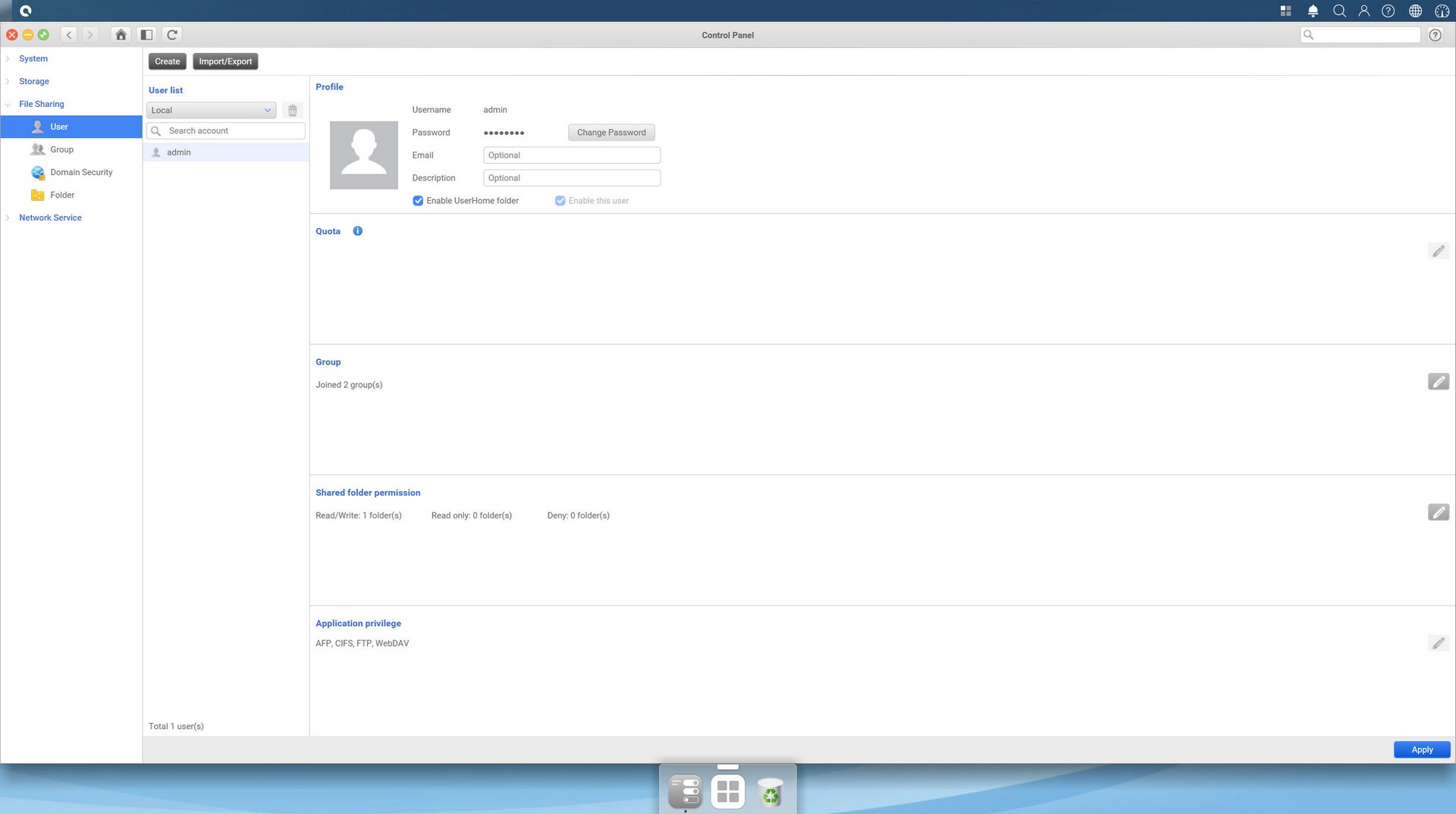This screenshot has height=814, width=1456.
Task: Click the Apply button
Action: click(1422, 750)
